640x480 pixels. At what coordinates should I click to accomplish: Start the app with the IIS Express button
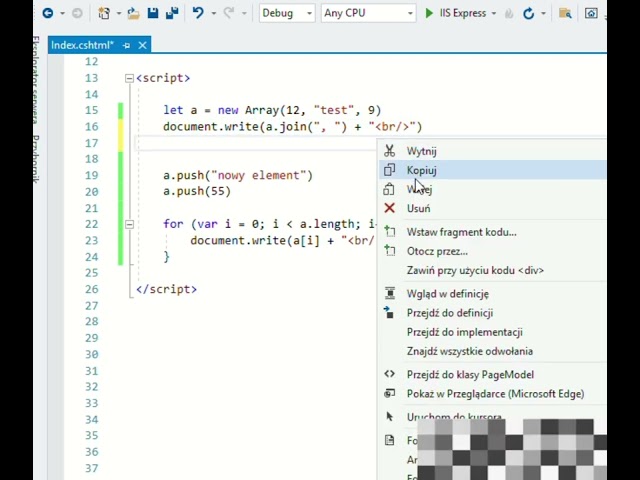tap(455, 13)
